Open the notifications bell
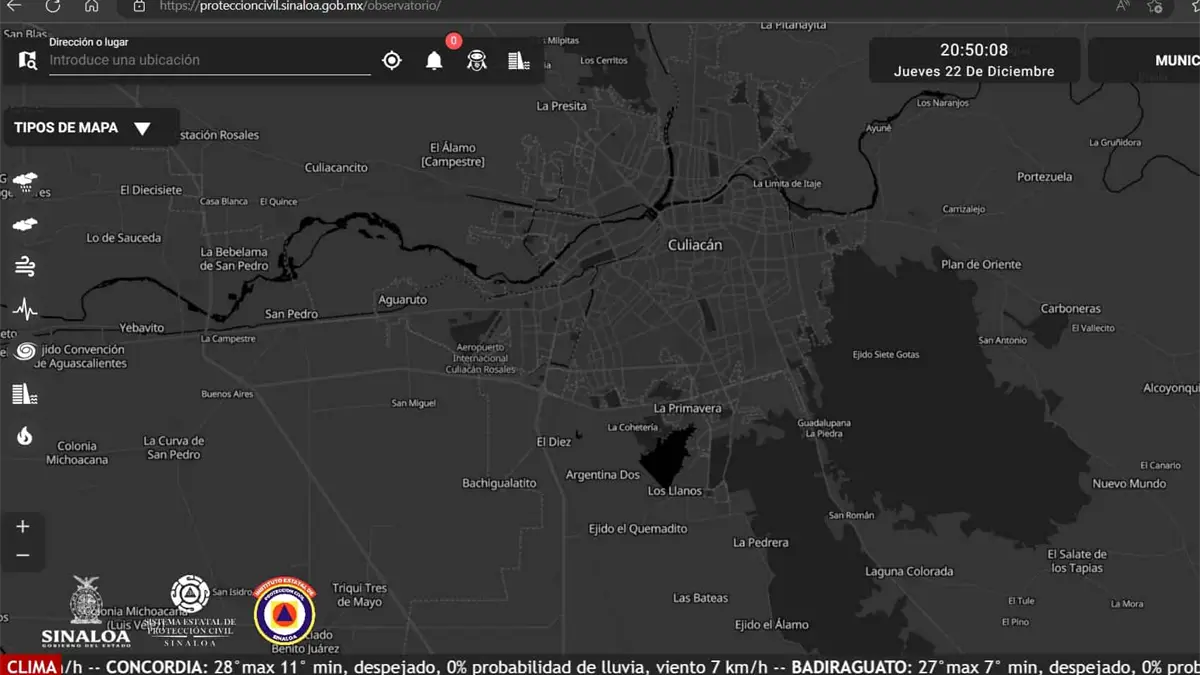This screenshot has width=1200, height=675. [x=434, y=61]
